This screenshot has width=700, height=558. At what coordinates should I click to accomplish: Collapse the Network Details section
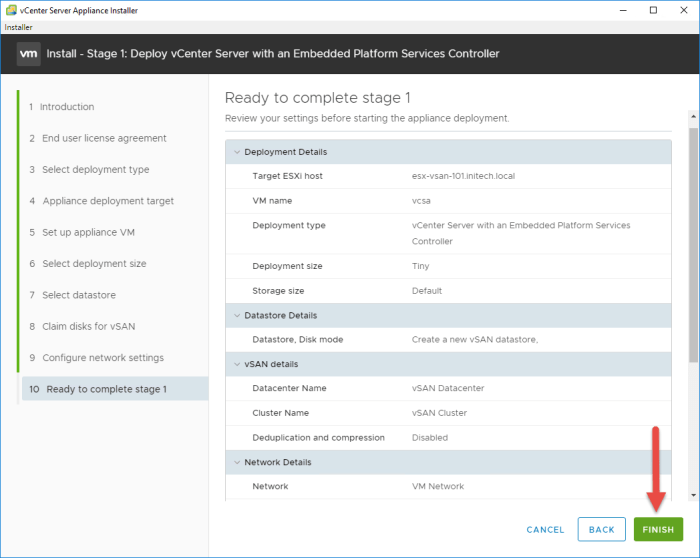click(237, 462)
